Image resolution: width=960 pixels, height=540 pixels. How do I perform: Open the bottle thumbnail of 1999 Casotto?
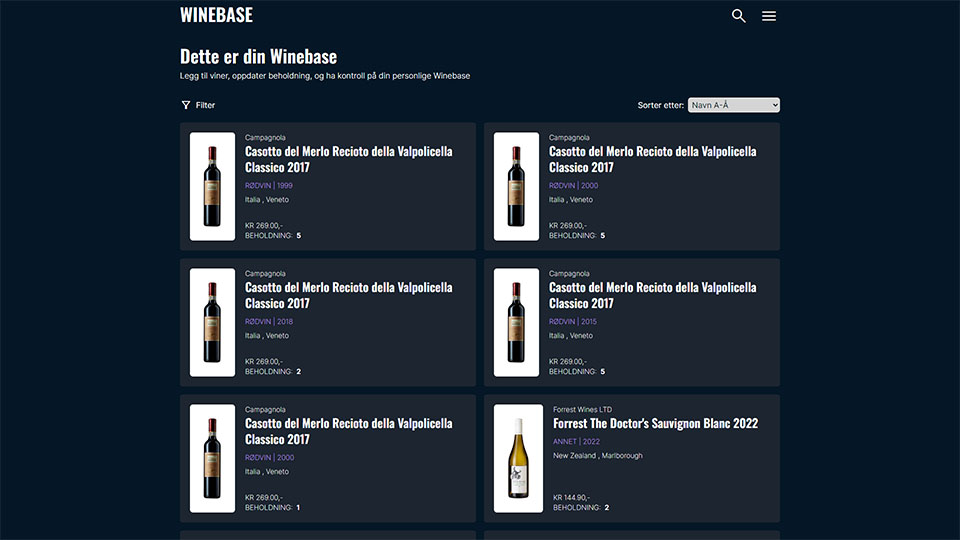pos(212,186)
